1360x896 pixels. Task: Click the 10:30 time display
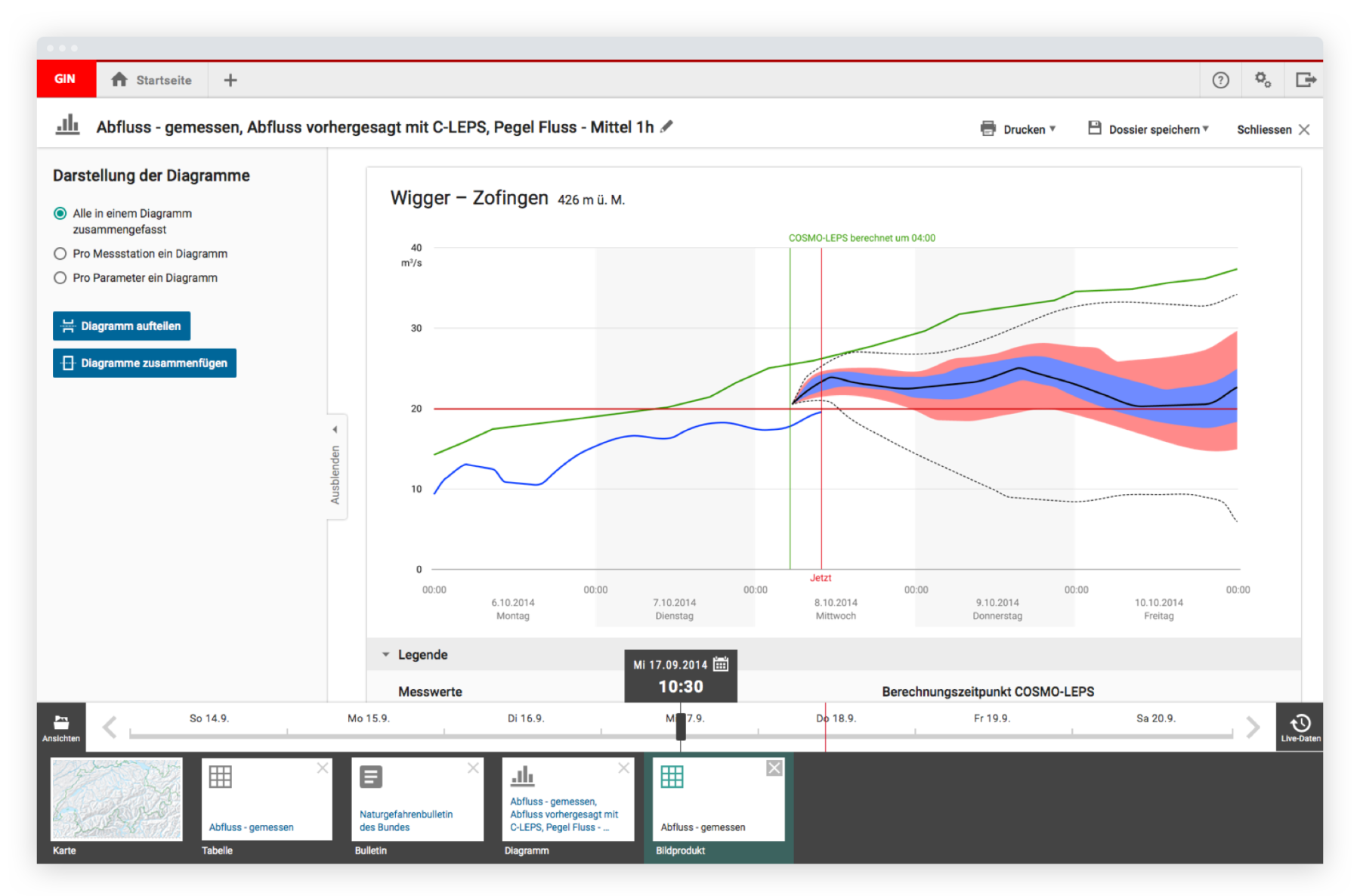tap(681, 686)
